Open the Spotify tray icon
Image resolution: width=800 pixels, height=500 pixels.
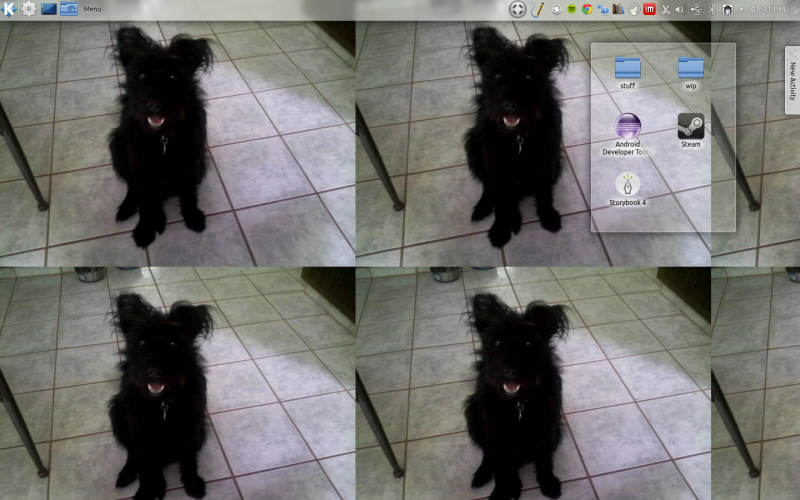tap(571, 9)
